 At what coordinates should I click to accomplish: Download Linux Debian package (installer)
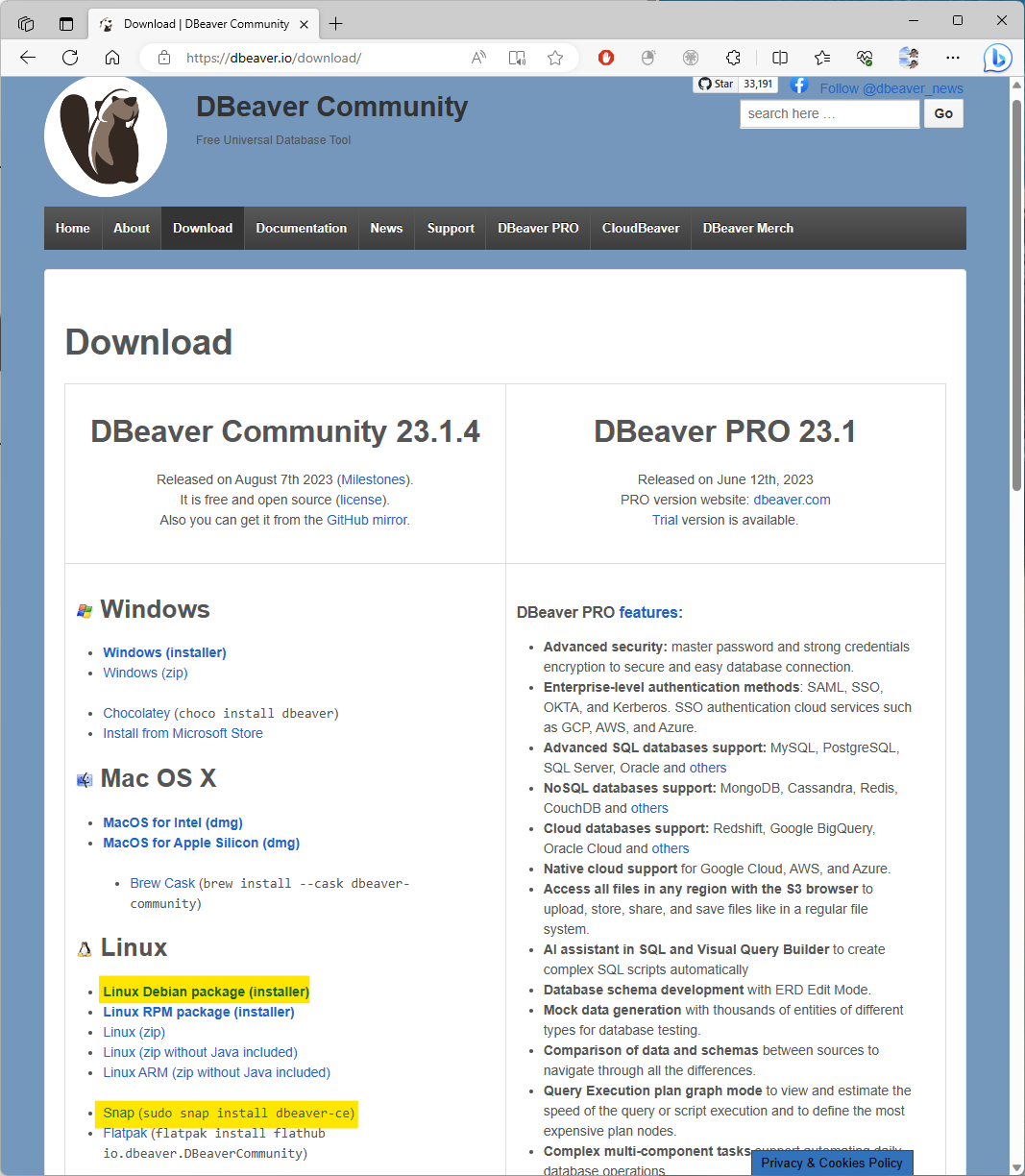[x=207, y=992]
